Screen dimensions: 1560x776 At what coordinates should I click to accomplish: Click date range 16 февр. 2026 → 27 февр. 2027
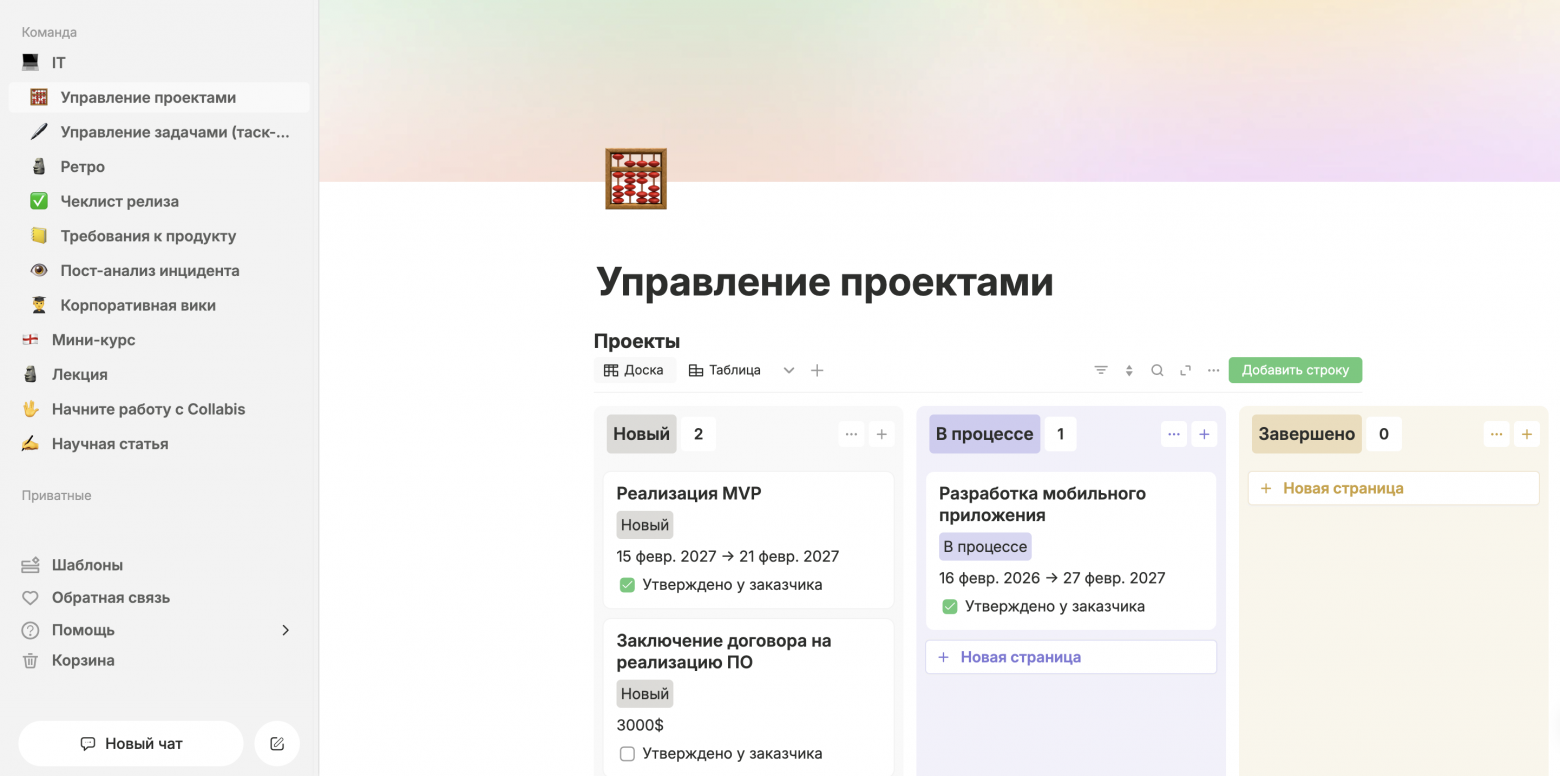[x=1052, y=578]
